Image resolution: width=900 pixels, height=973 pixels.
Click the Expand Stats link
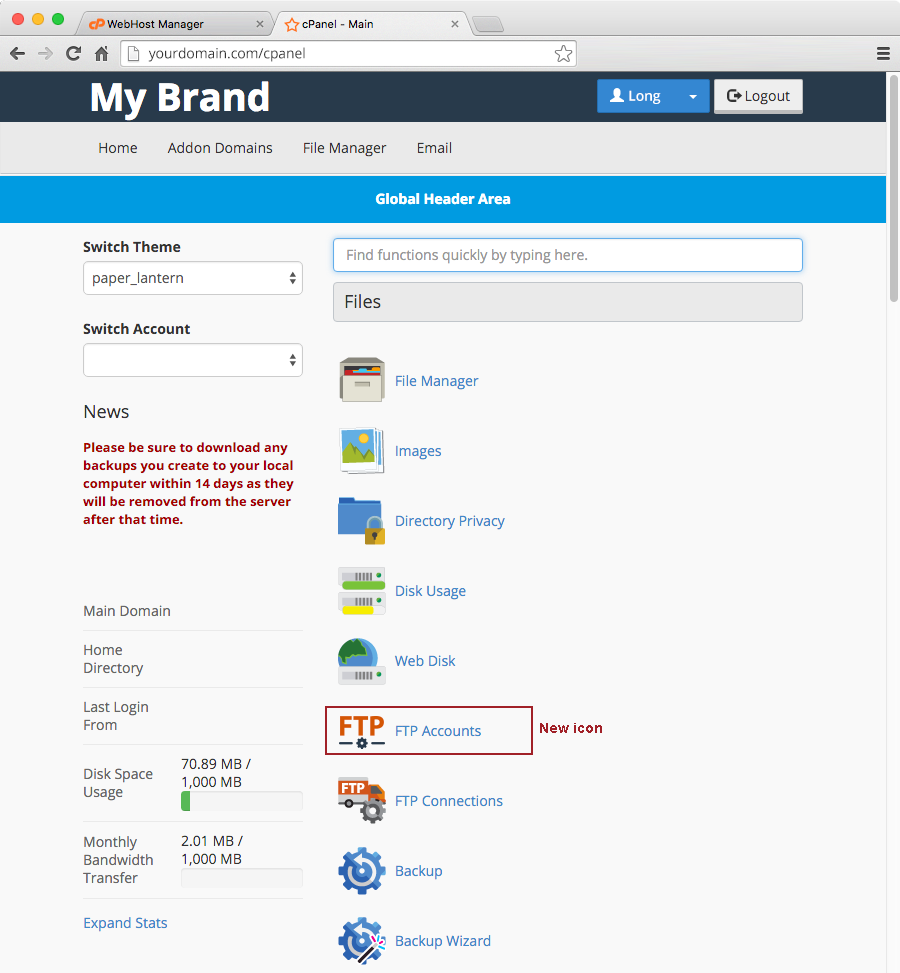[125, 923]
